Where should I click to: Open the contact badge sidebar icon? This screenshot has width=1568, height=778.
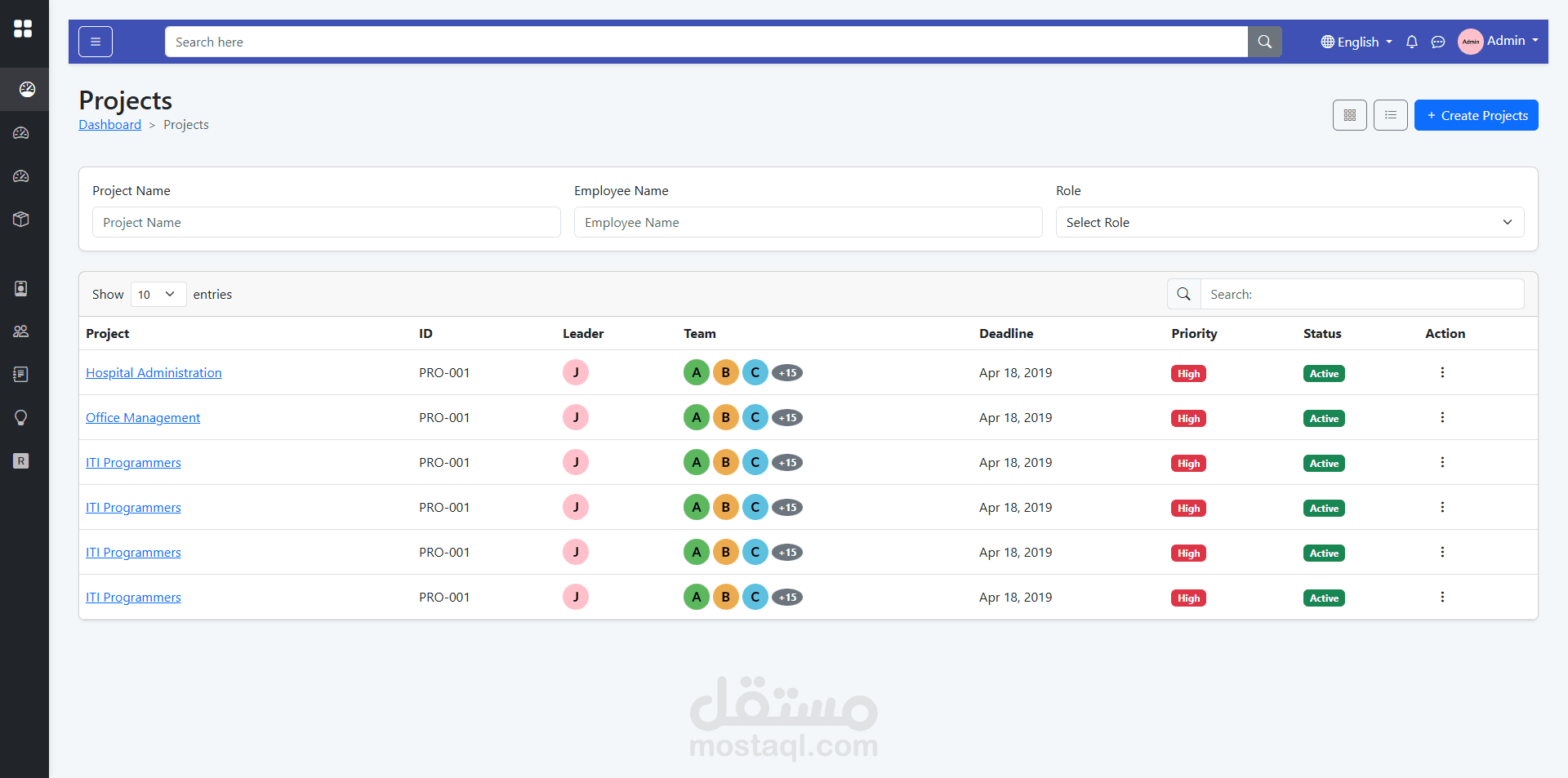(x=21, y=288)
